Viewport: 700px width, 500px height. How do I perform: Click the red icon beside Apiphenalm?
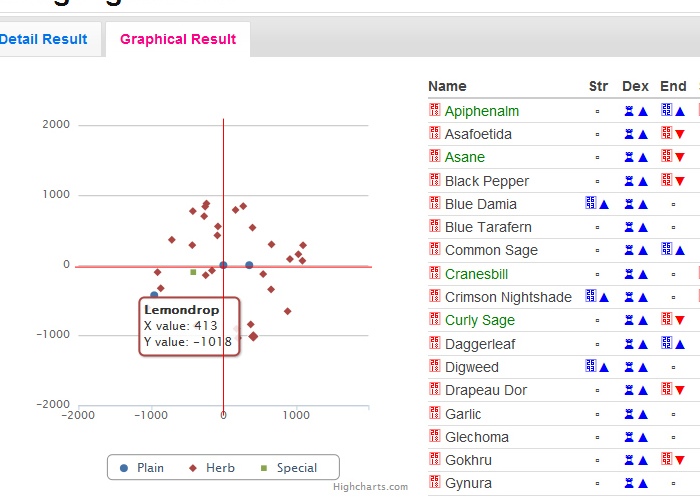pyautogui.click(x=435, y=110)
